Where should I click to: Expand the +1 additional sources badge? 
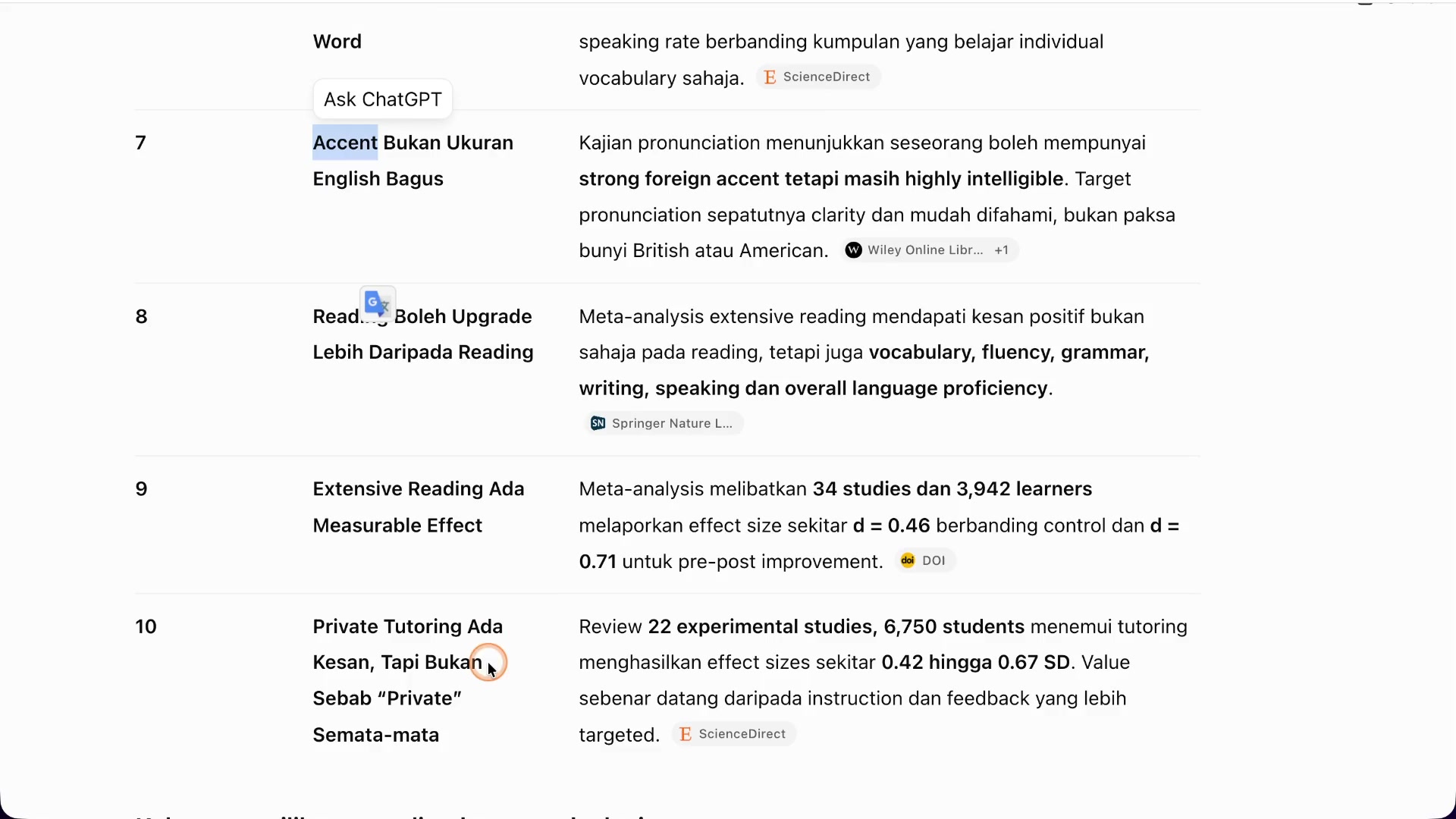click(1002, 250)
